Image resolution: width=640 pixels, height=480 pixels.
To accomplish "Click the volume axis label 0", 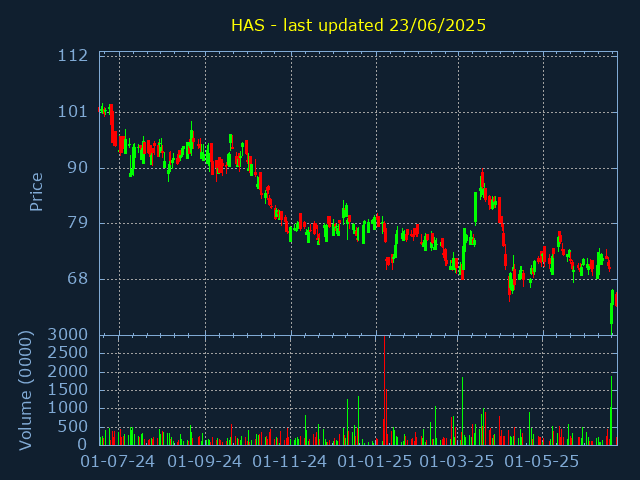I will [x=83, y=444].
